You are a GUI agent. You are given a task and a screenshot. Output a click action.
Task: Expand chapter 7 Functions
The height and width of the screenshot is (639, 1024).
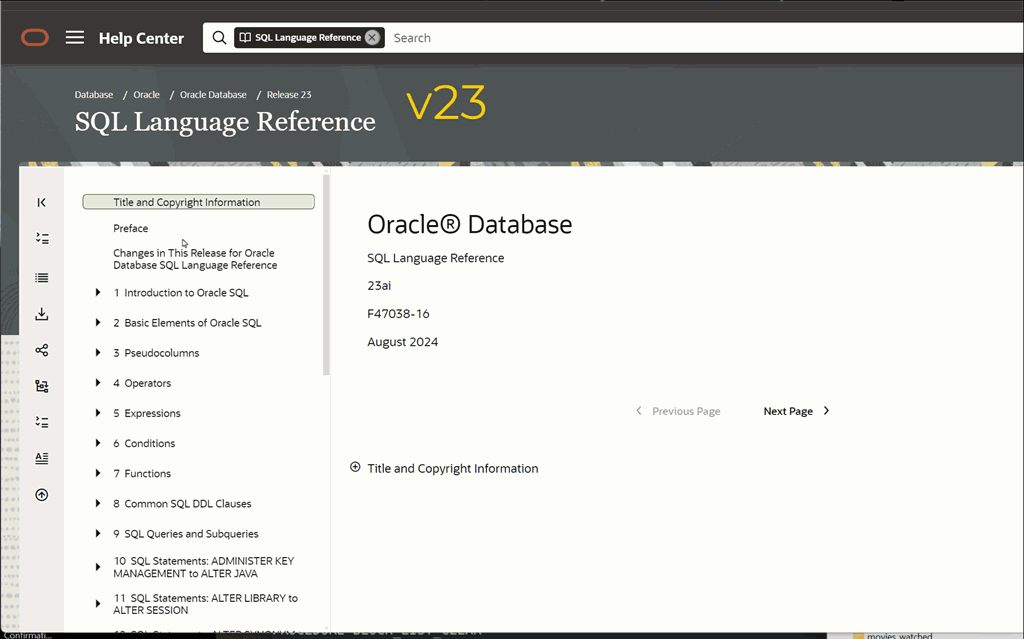(98, 472)
